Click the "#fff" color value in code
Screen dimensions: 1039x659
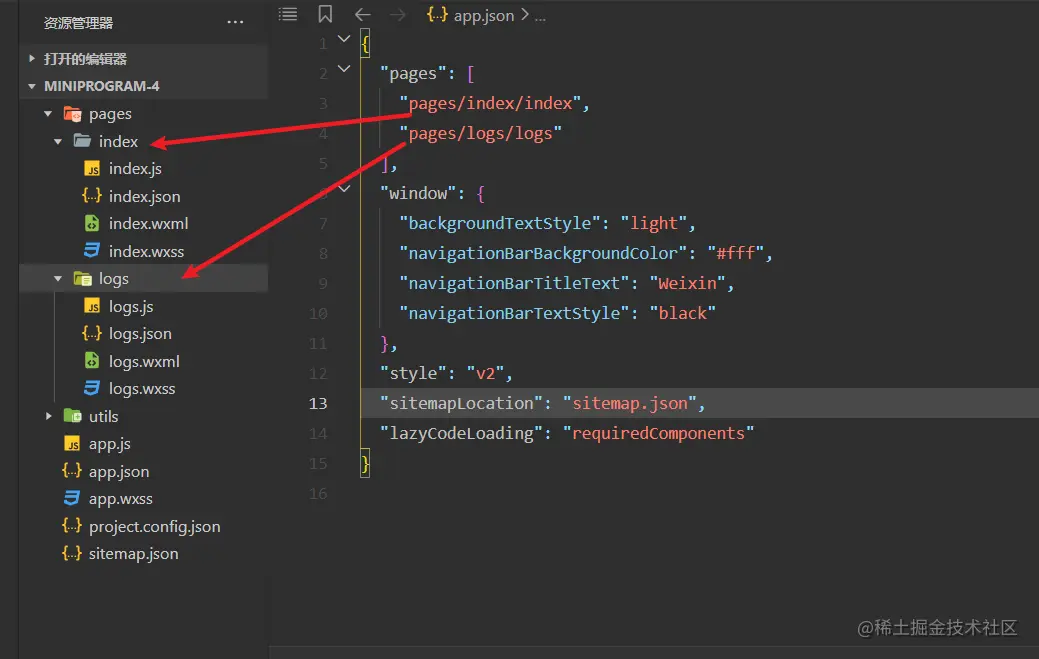pyautogui.click(x=736, y=253)
